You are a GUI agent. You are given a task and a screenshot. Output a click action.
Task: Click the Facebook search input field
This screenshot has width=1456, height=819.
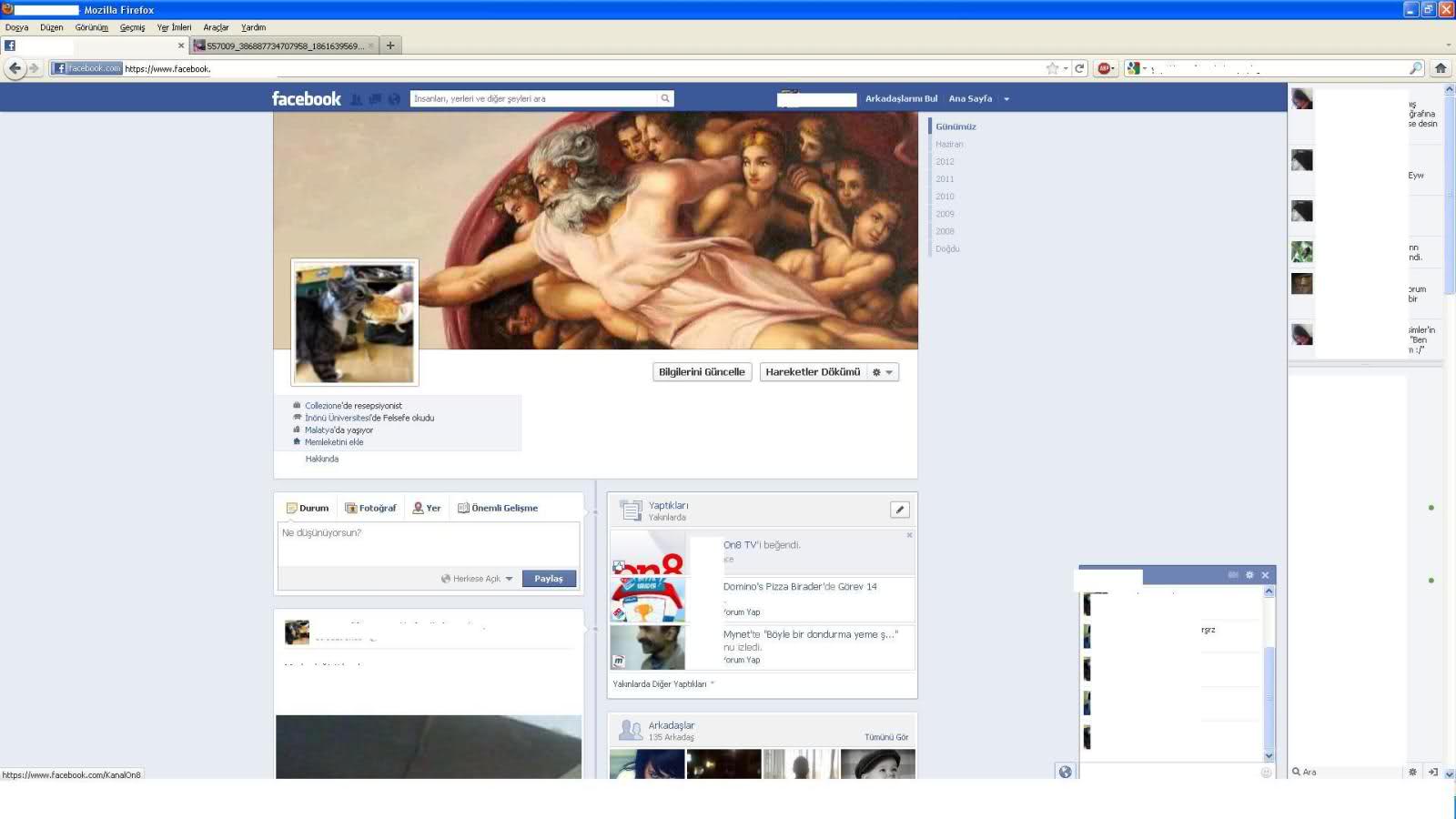[x=534, y=98]
